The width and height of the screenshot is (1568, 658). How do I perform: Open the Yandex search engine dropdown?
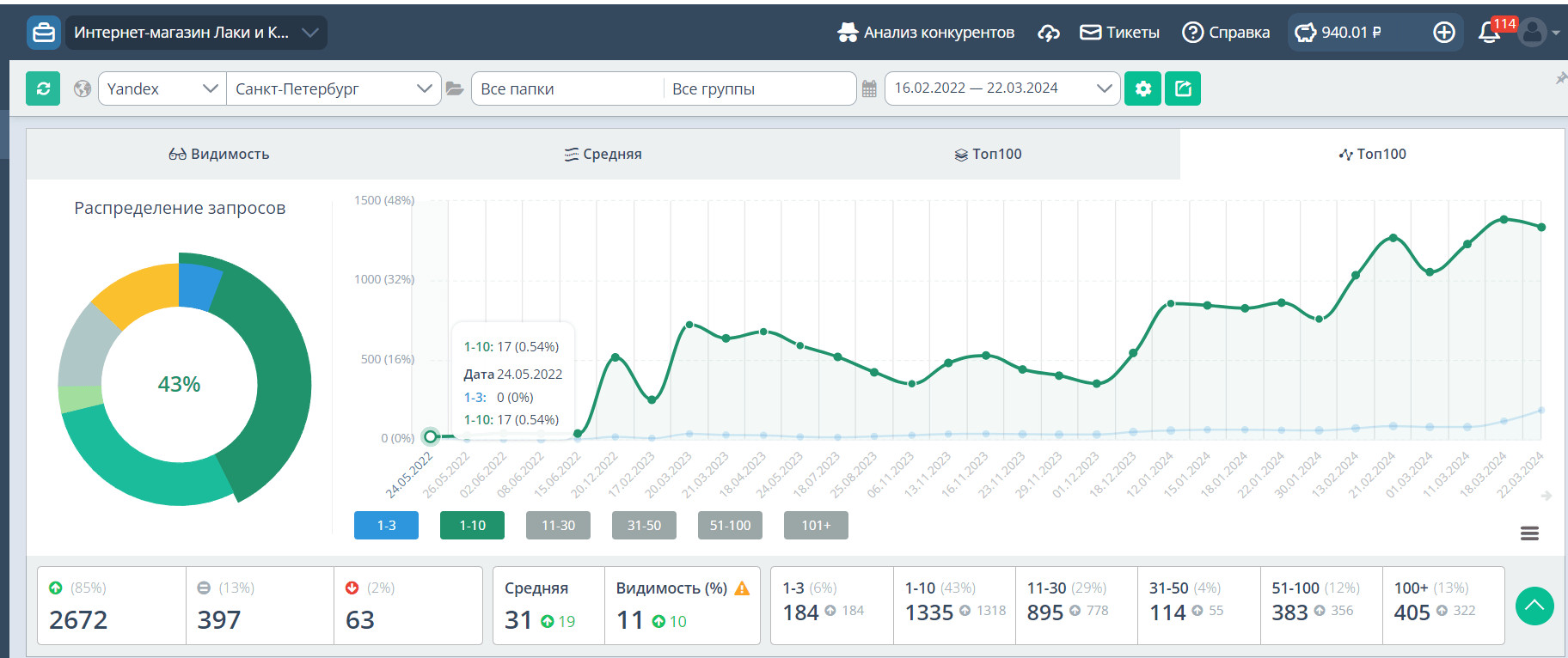pyautogui.click(x=162, y=88)
